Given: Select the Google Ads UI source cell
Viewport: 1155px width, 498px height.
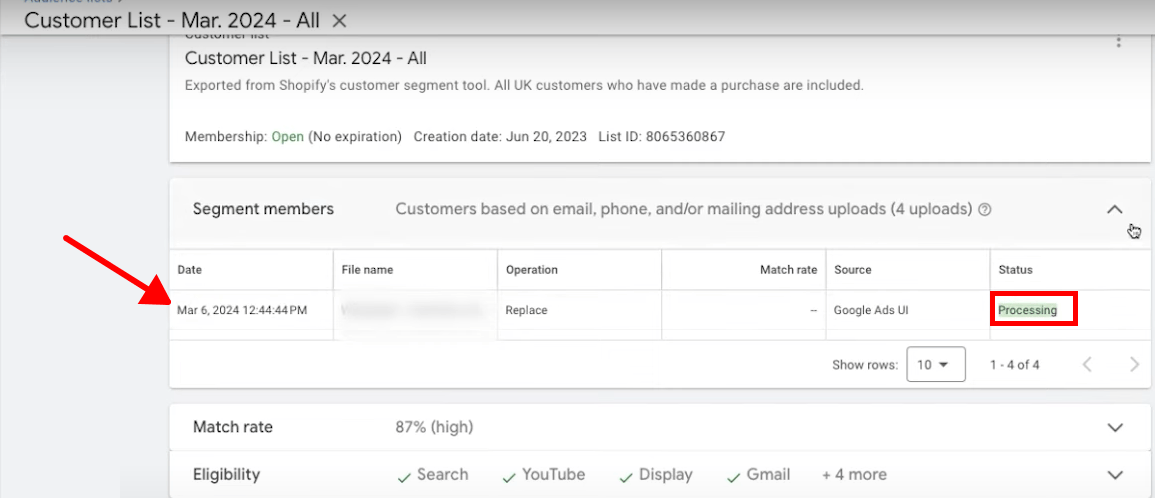Looking at the screenshot, I should click(x=871, y=310).
